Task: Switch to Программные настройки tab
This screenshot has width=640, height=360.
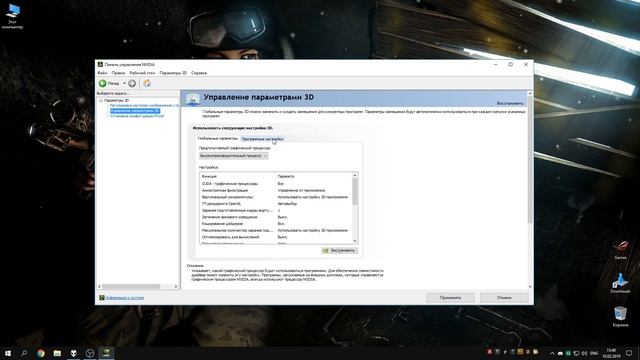Action: pyautogui.click(x=262, y=139)
